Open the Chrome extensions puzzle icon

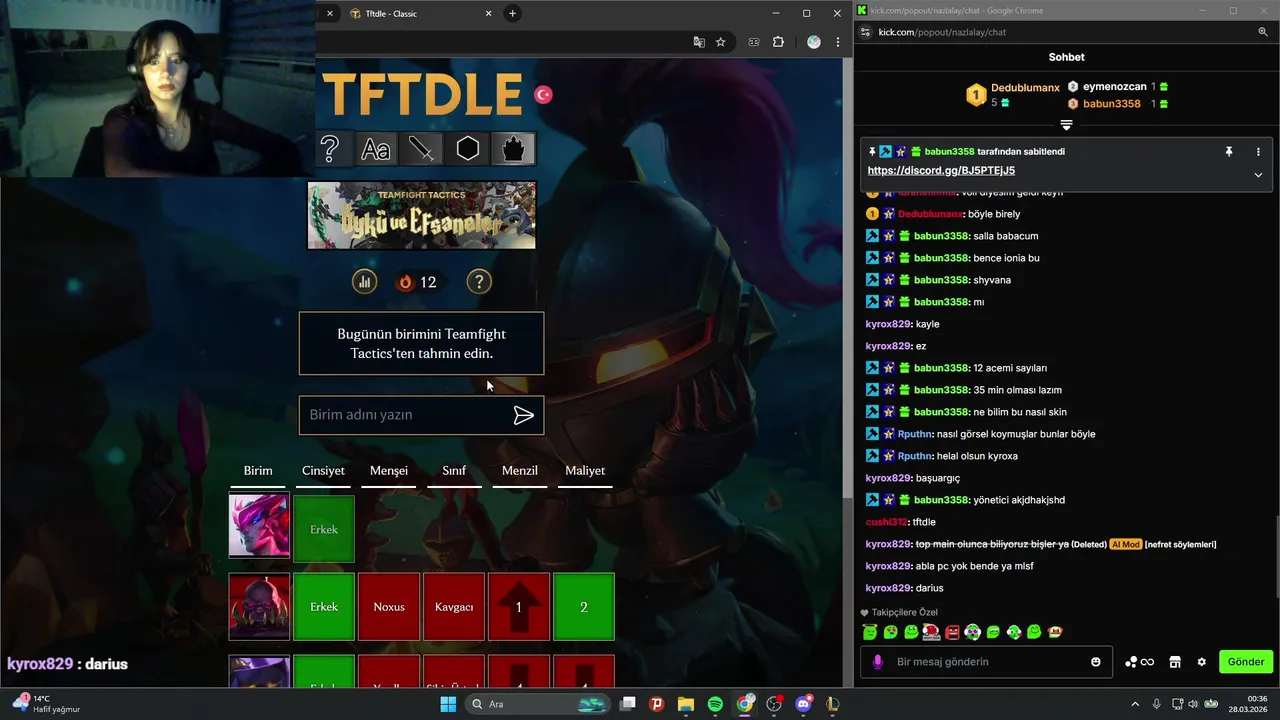pyautogui.click(x=779, y=42)
